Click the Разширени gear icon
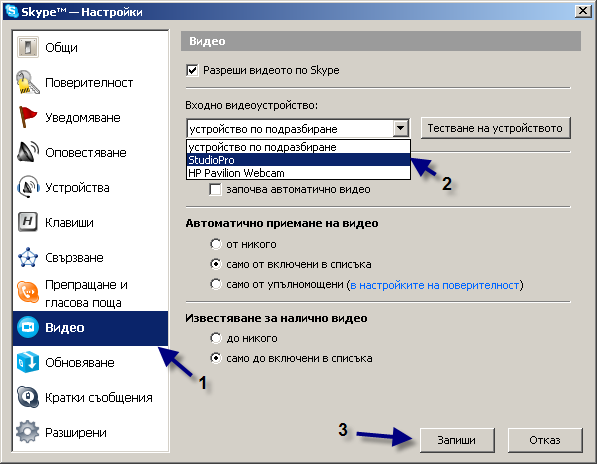 click(x=27, y=432)
